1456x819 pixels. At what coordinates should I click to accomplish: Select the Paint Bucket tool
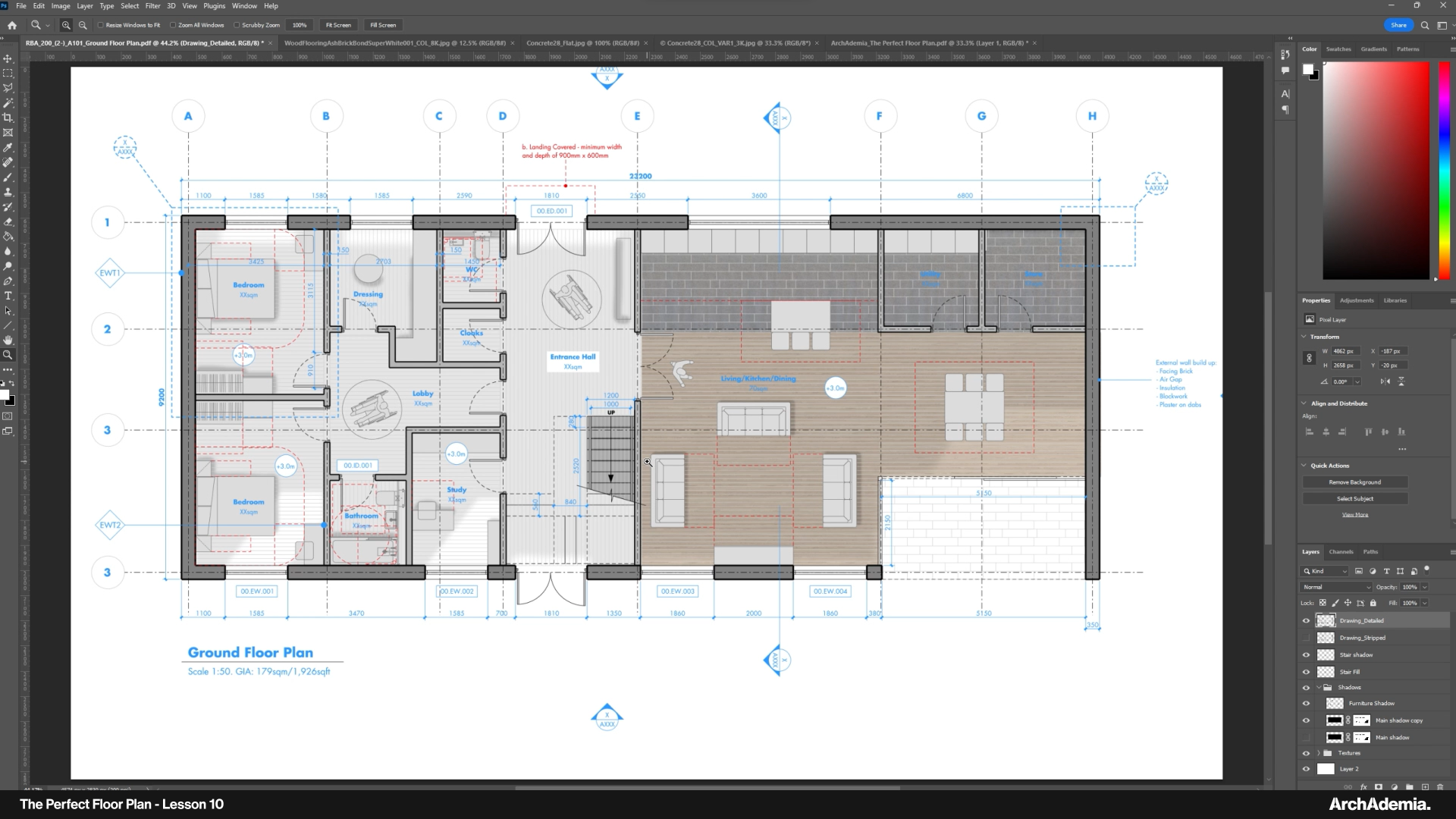[x=8, y=237]
